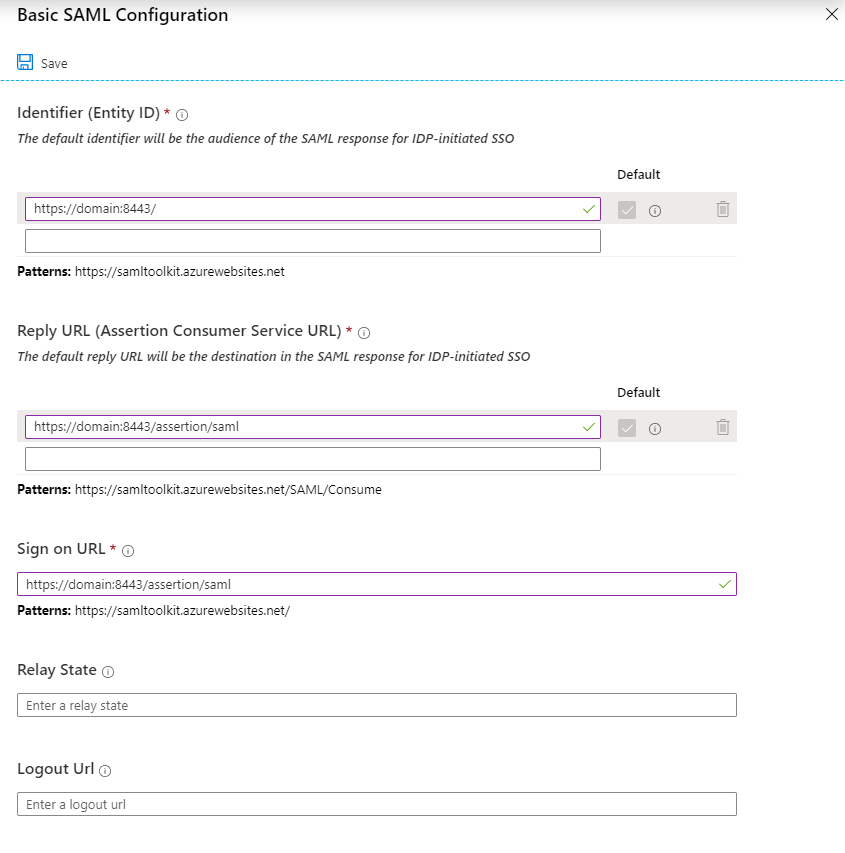Open the info tooltip beside Sign on URL
This screenshot has width=845, height=853.
click(126, 550)
